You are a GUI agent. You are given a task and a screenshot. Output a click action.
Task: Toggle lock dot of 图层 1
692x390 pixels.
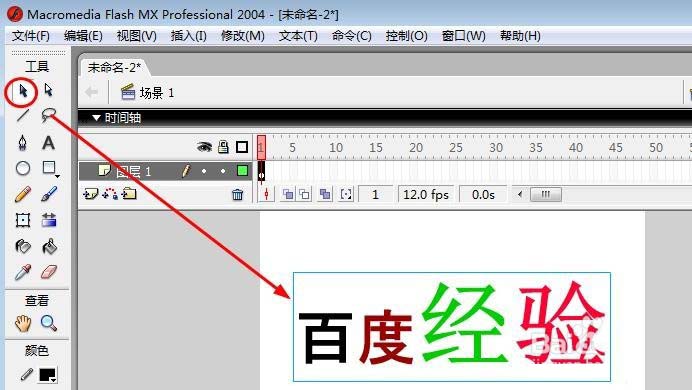[223, 171]
